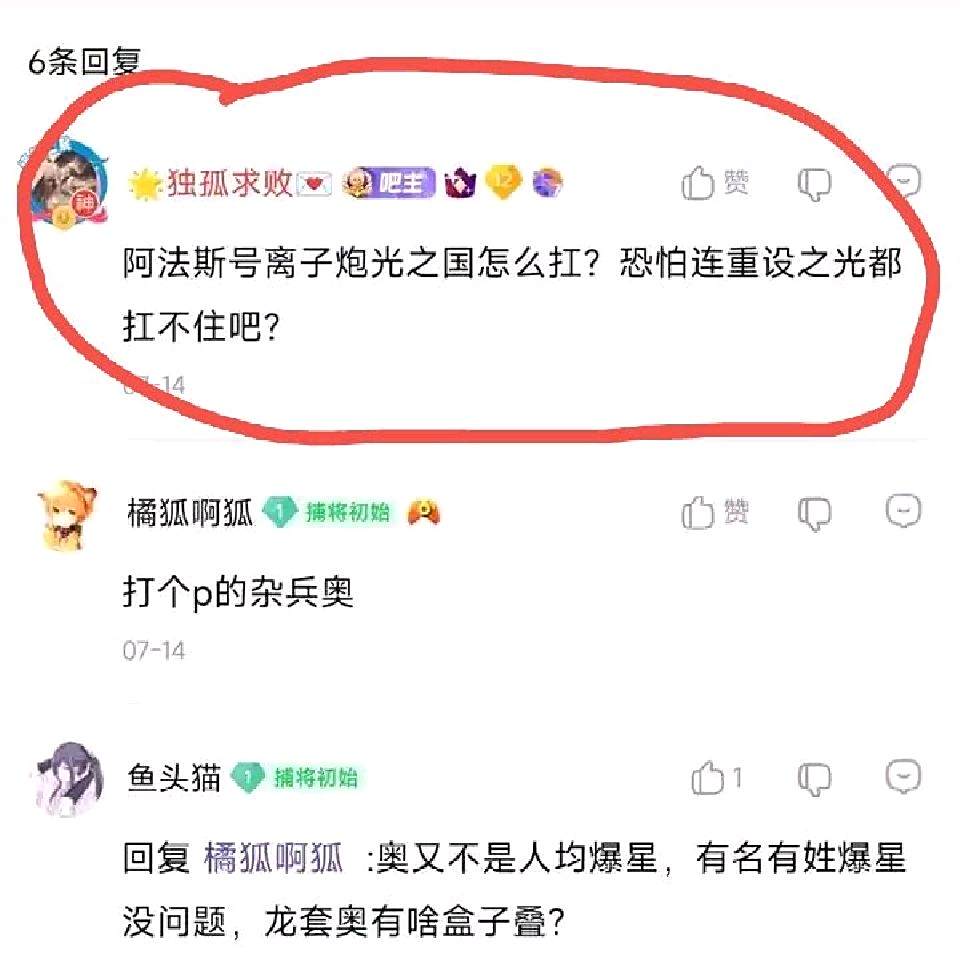Tap the username 鱼头猫
Image resolution: width=960 pixels, height=960 pixels.
tap(174, 778)
